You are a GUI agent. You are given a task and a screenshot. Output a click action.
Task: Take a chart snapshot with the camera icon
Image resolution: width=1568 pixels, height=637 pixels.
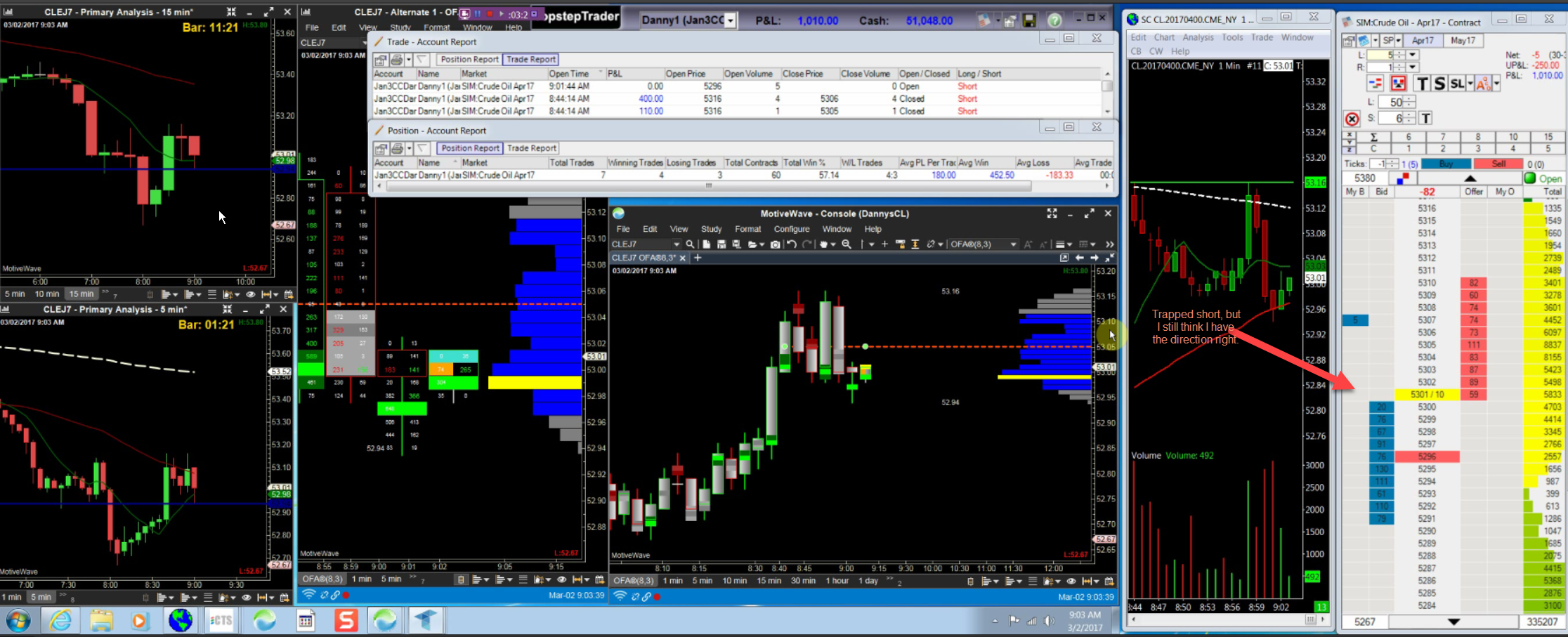775,244
